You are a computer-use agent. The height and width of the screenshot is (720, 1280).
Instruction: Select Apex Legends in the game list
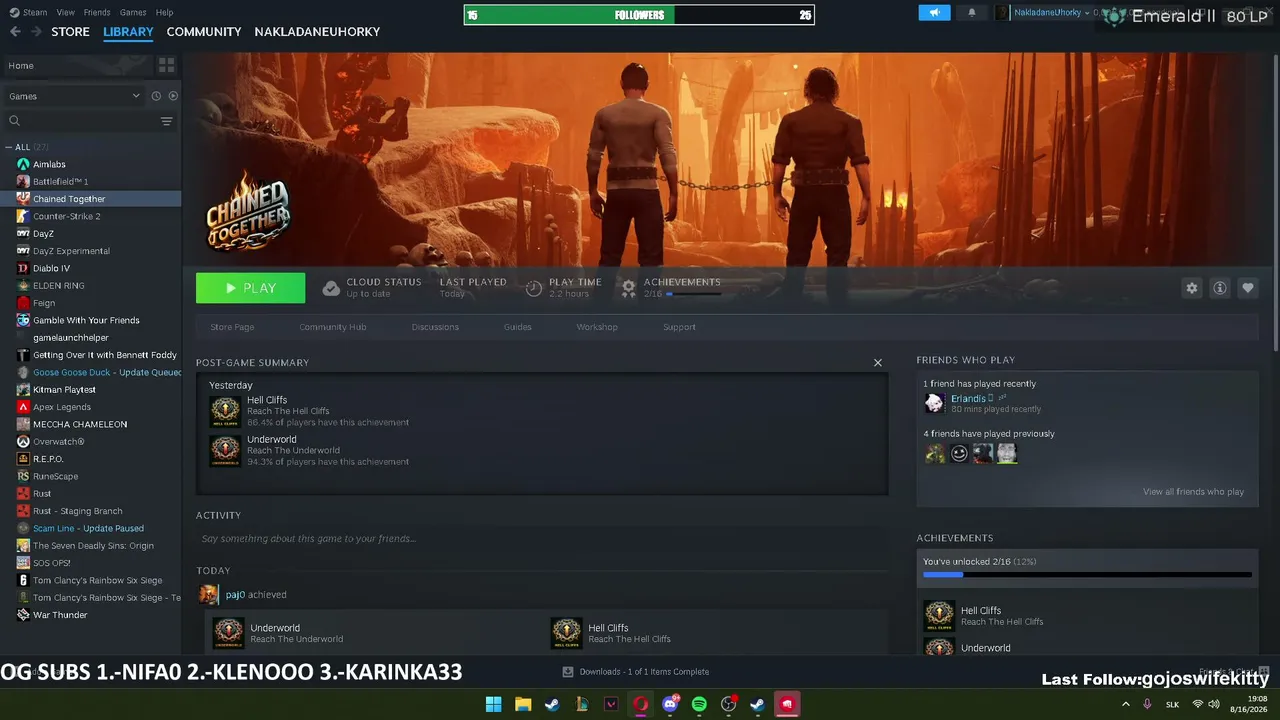(x=90, y=407)
